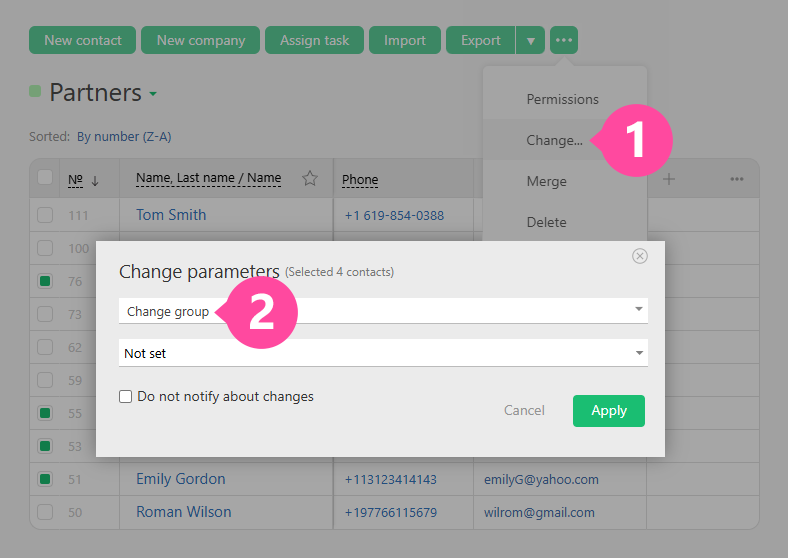Click the plus icon to add column

pos(669,179)
